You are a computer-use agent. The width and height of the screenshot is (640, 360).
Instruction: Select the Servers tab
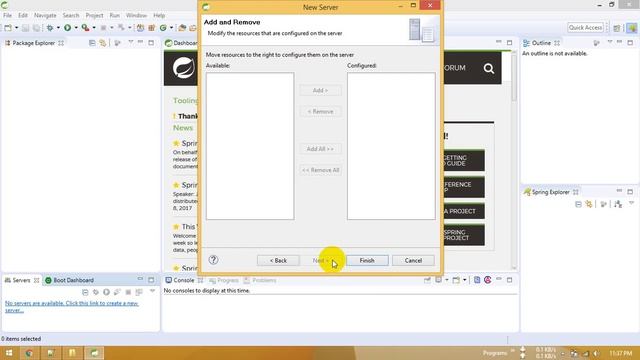tap(21, 280)
